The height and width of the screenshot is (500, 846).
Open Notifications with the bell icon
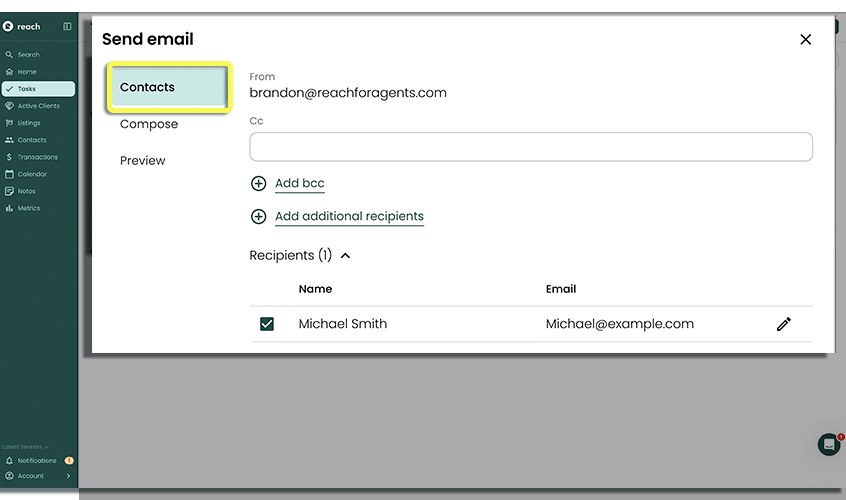[x=9, y=461]
